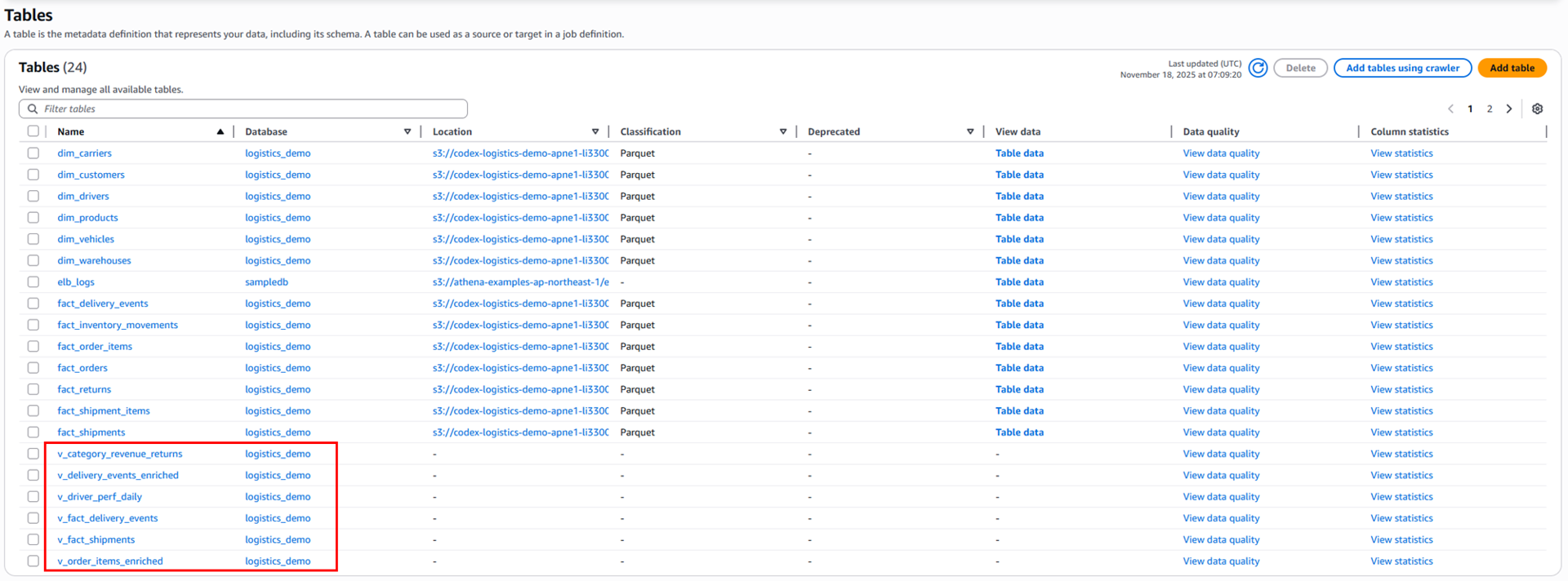Click search magnifier icon in filter

point(33,109)
